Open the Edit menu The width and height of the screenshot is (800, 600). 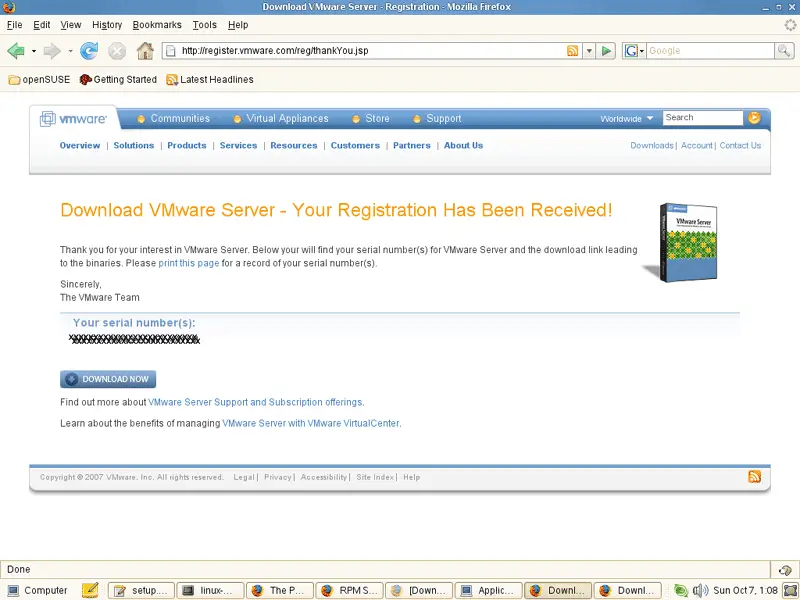pyautogui.click(x=41, y=24)
